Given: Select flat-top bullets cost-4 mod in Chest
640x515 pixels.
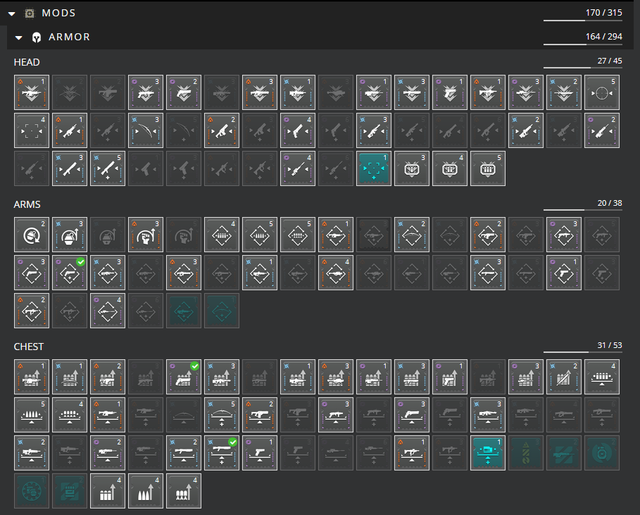Looking at the screenshot, I should 107,491.
